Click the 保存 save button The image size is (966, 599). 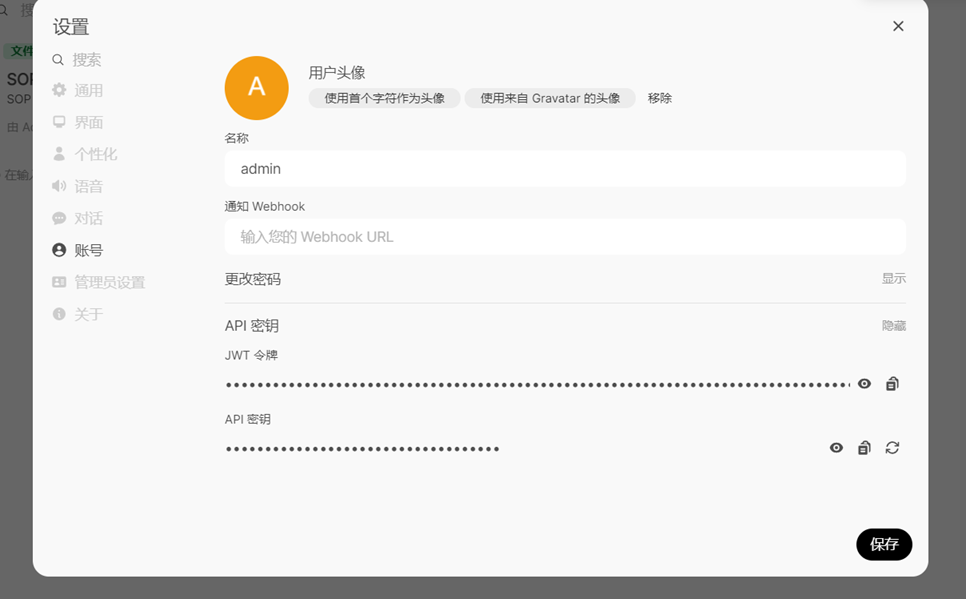tap(884, 544)
